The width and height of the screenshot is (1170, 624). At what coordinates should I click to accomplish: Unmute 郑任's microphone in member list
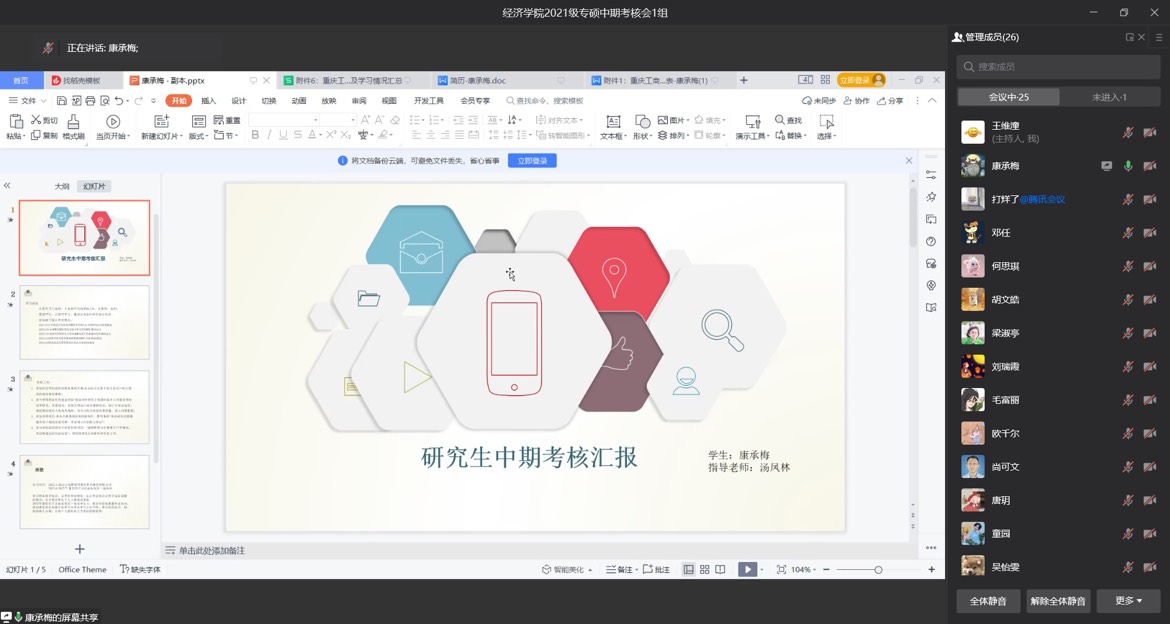click(1128, 233)
